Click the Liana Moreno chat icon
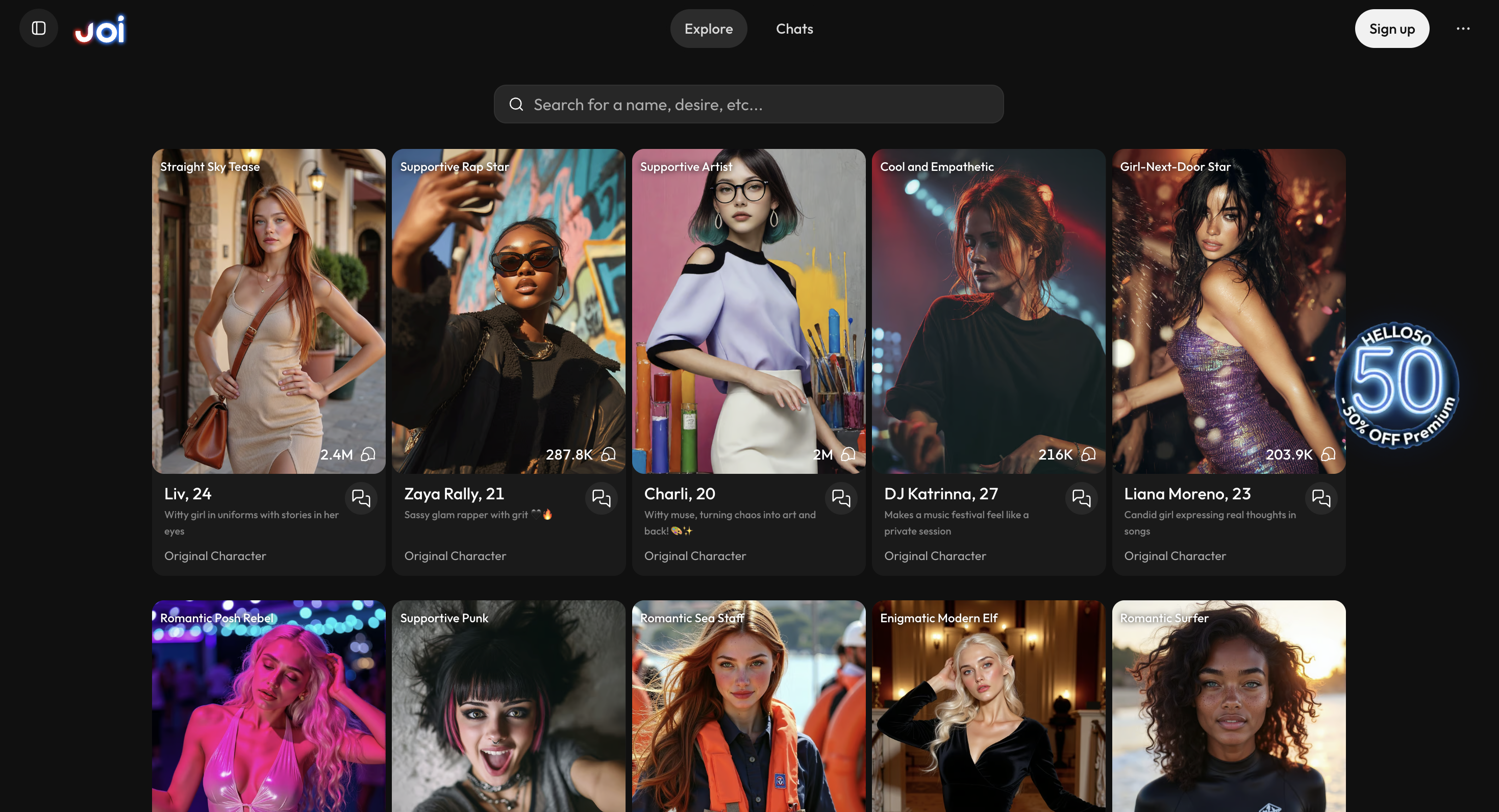Image resolution: width=1499 pixels, height=812 pixels. point(1321,498)
